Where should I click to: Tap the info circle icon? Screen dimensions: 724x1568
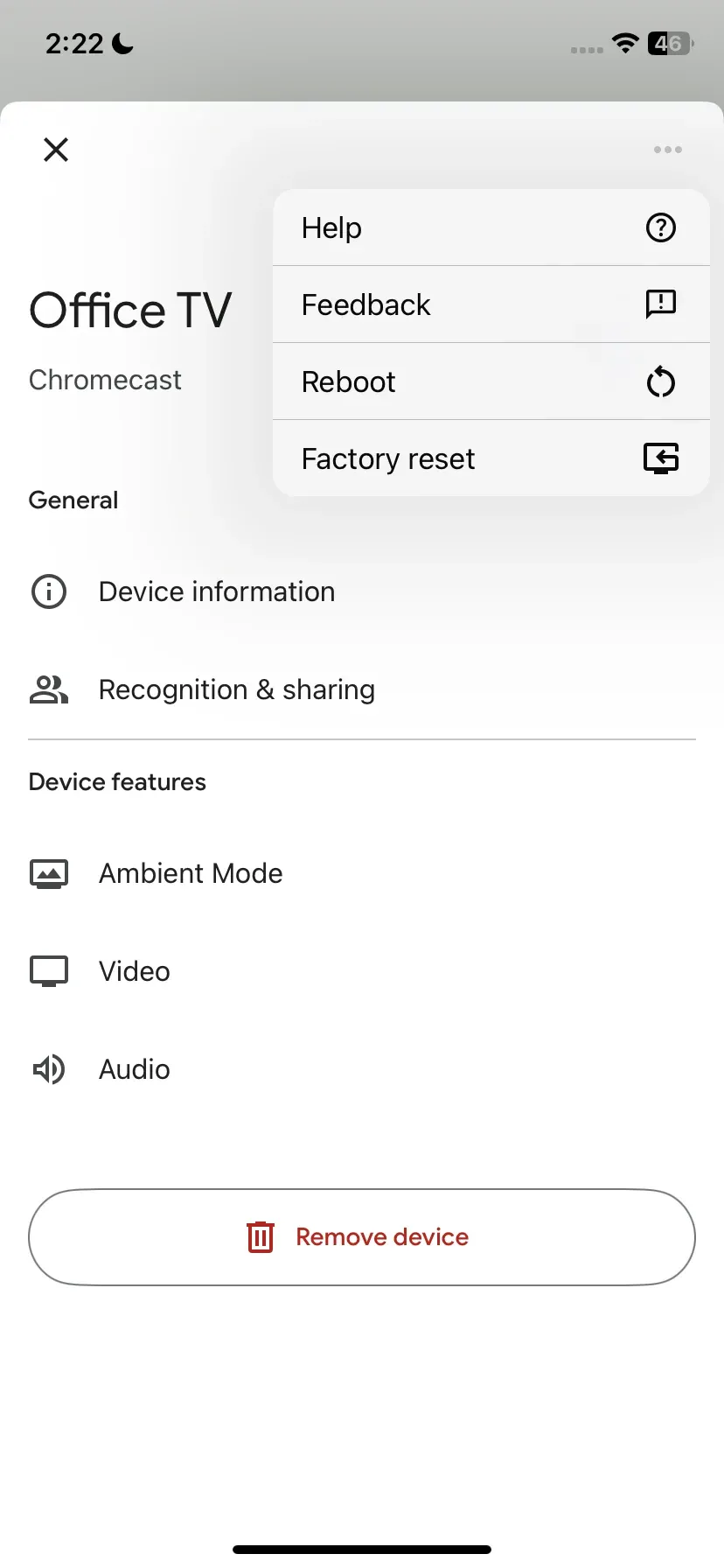(49, 591)
